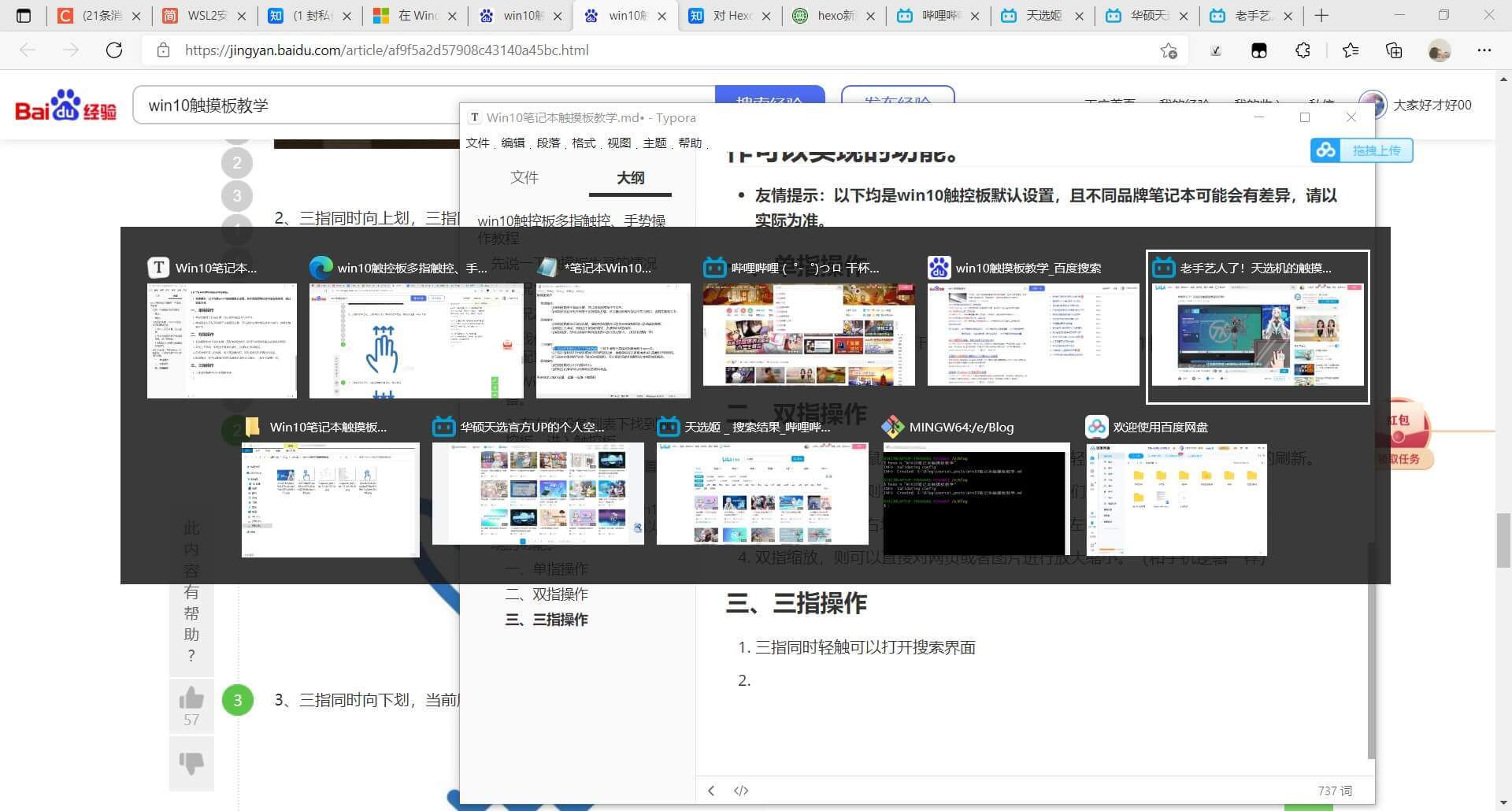Select win10触摸板教学_百度搜索 window thumbnail
The height and width of the screenshot is (811, 1512).
1033,321
